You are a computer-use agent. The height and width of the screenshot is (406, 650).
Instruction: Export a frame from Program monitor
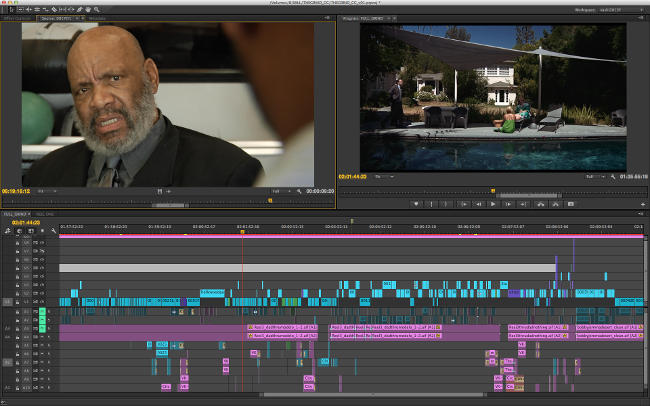tap(571, 204)
